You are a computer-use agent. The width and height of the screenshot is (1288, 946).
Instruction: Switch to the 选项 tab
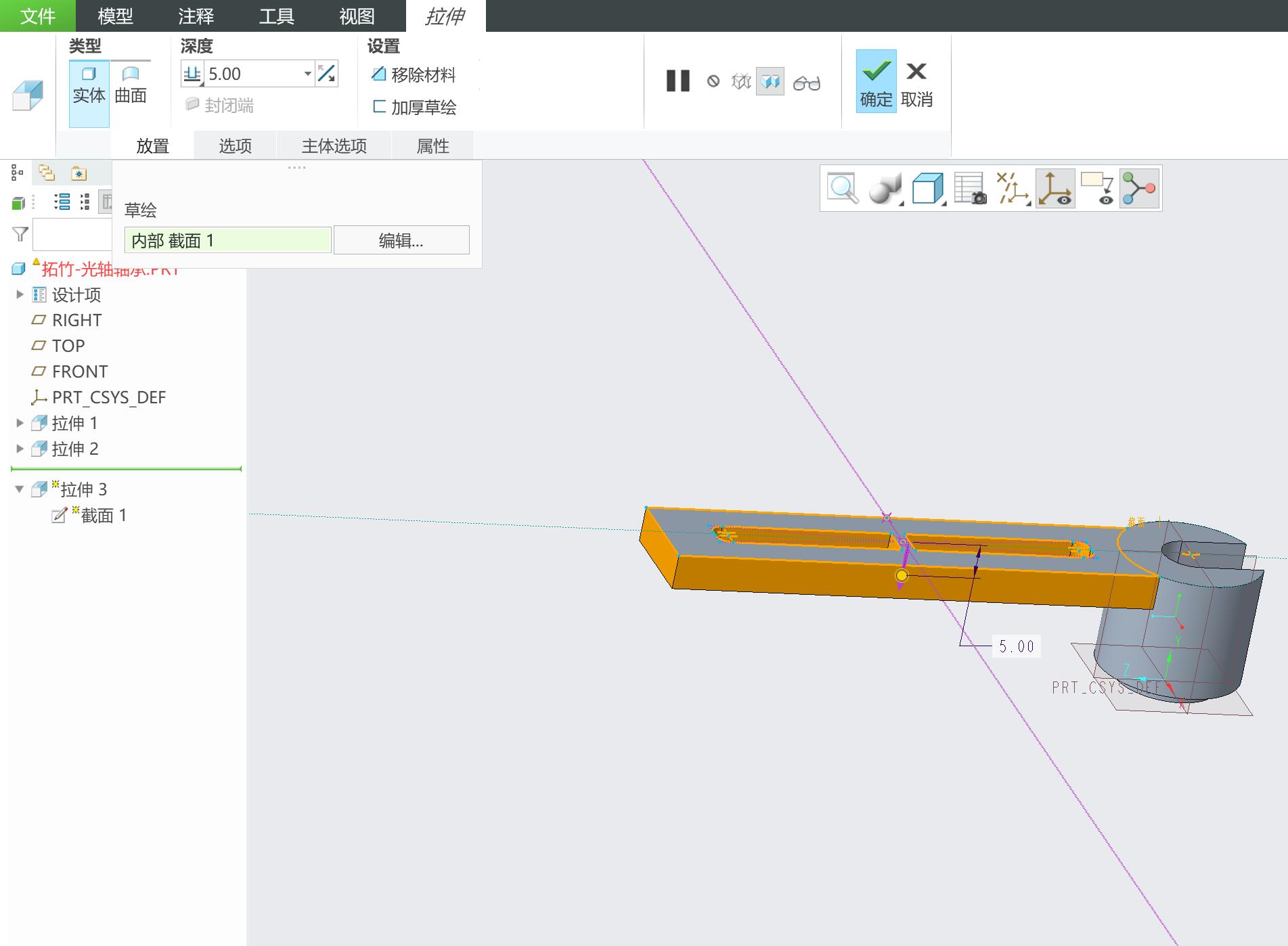(235, 146)
